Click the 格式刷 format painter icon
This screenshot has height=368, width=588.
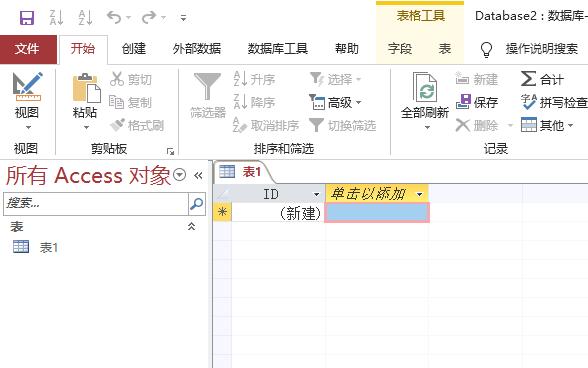pyautogui.click(x=117, y=125)
